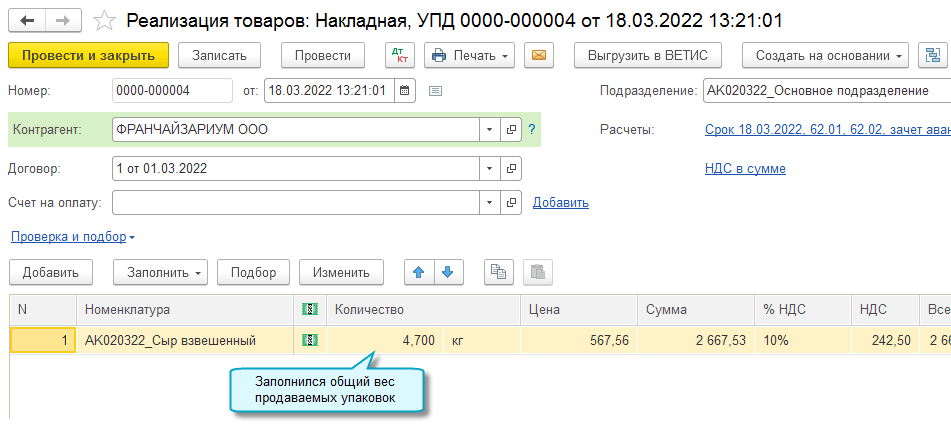The width and height of the screenshot is (951, 424).
Task: Open Счет на оплату dropdown arrow
Action: pos(490,203)
